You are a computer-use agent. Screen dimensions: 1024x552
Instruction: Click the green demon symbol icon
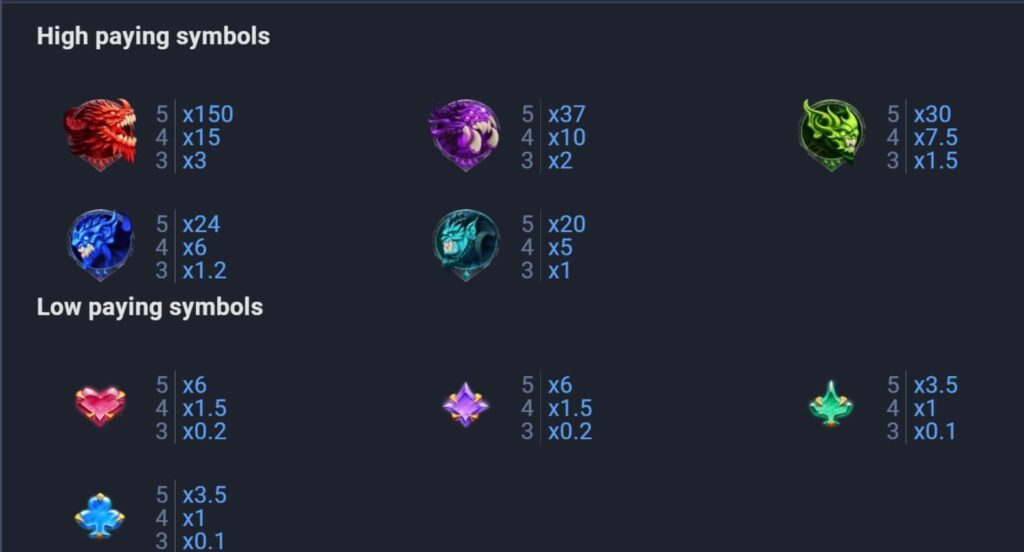pos(831,135)
